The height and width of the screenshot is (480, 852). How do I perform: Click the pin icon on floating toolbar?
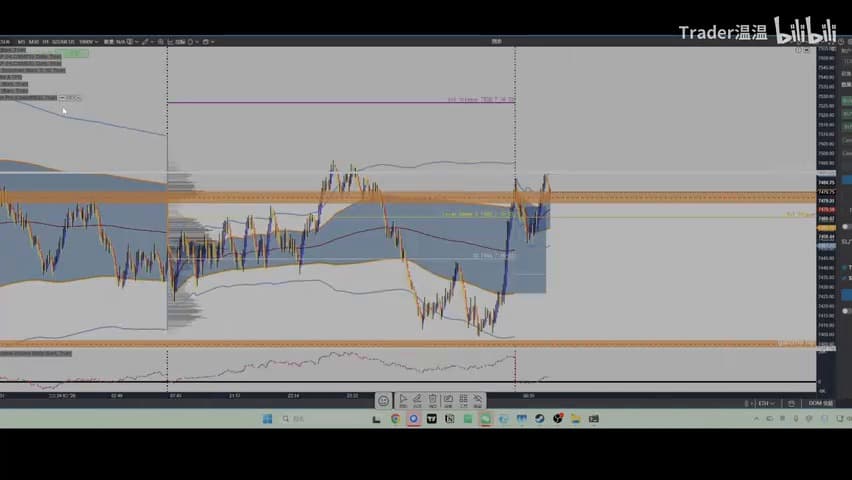478,401
